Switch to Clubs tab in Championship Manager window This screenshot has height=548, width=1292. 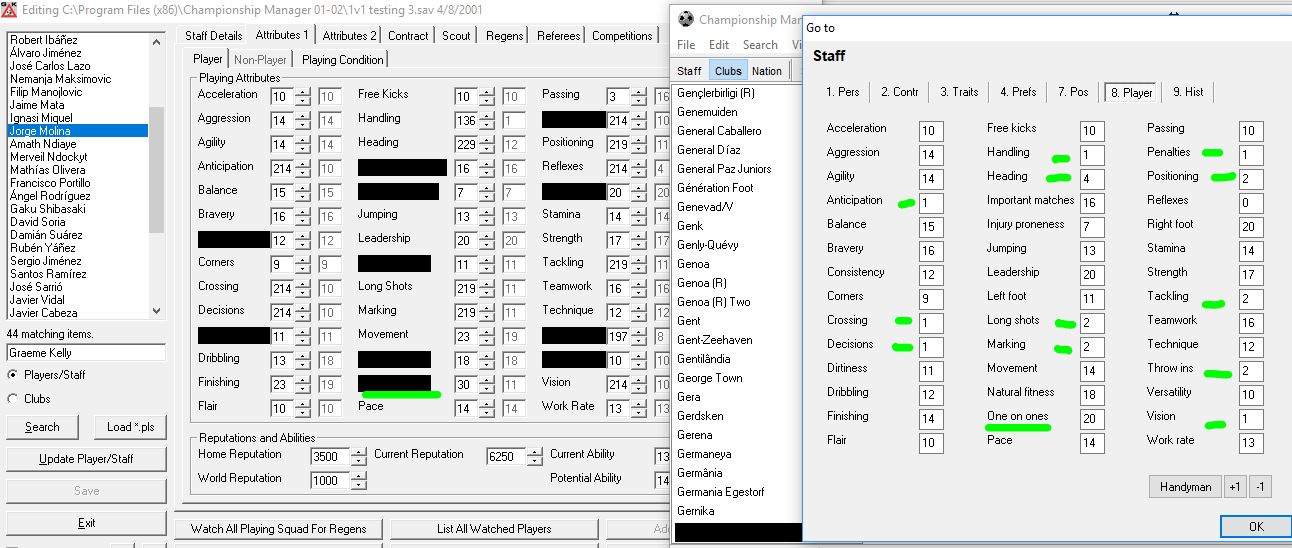click(728, 71)
